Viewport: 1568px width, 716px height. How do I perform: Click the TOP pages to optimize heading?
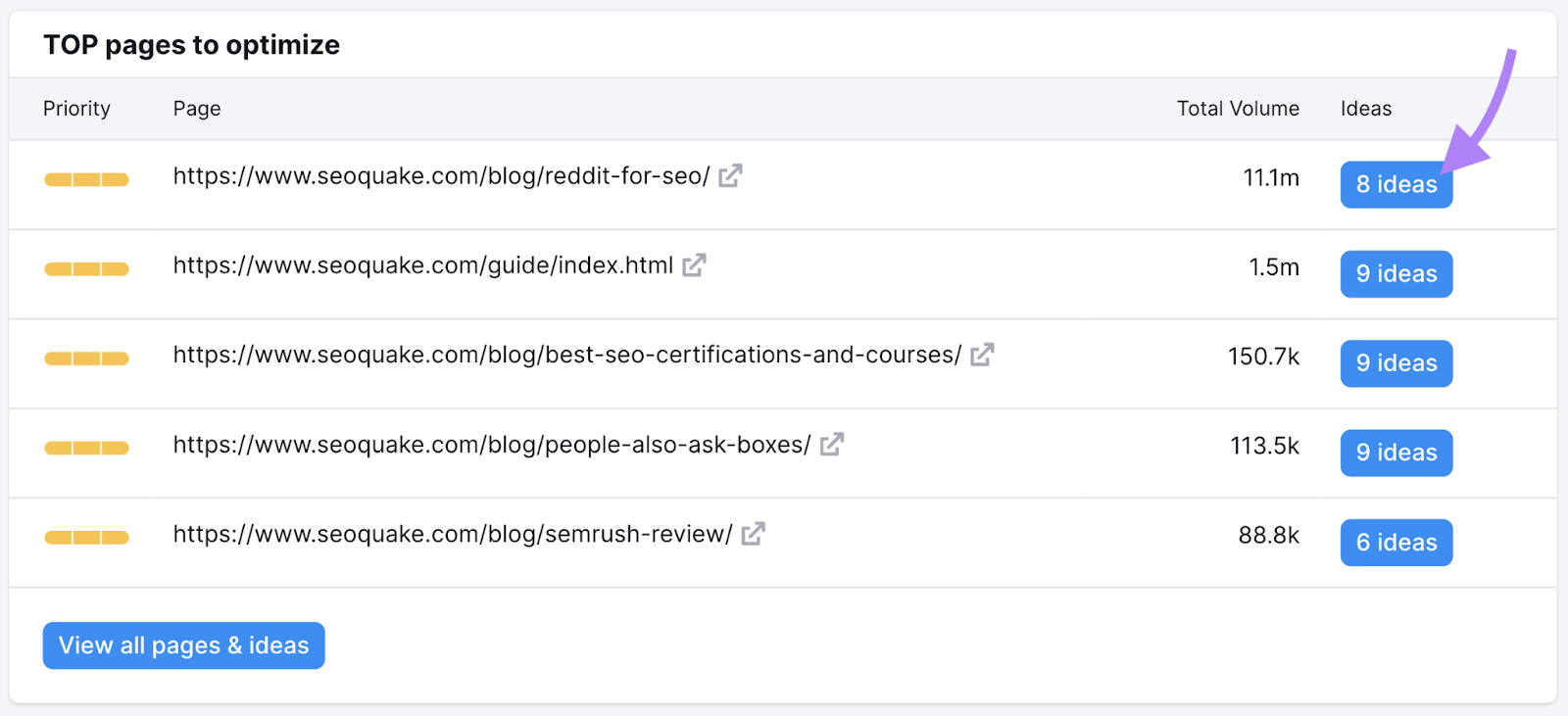point(192,45)
